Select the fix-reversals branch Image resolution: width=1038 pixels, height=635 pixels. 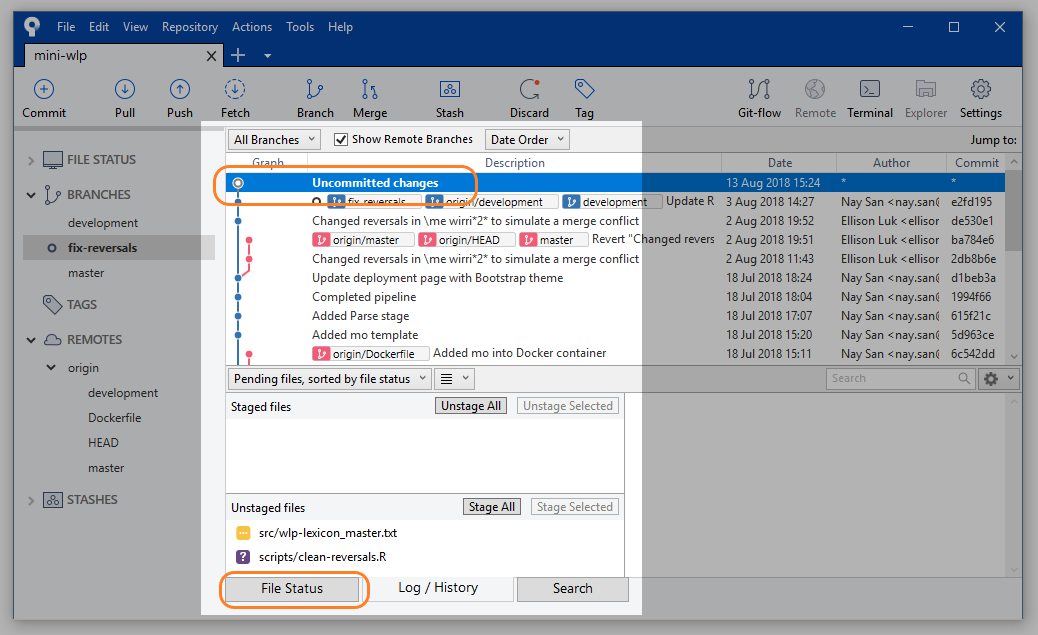(x=101, y=247)
